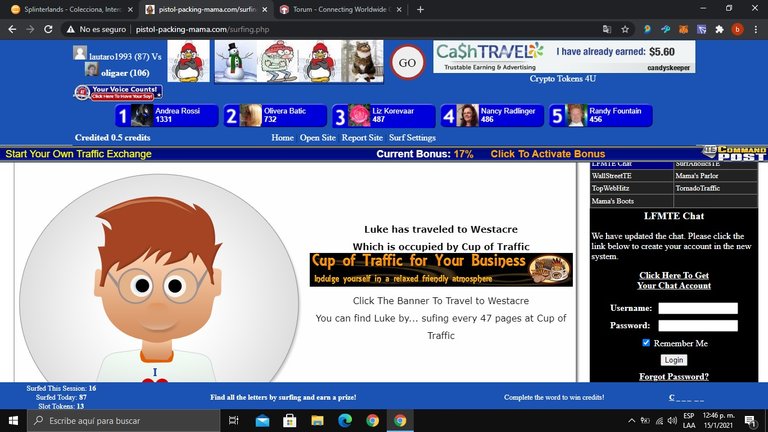Click the first penguin surf image

pos(189,61)
